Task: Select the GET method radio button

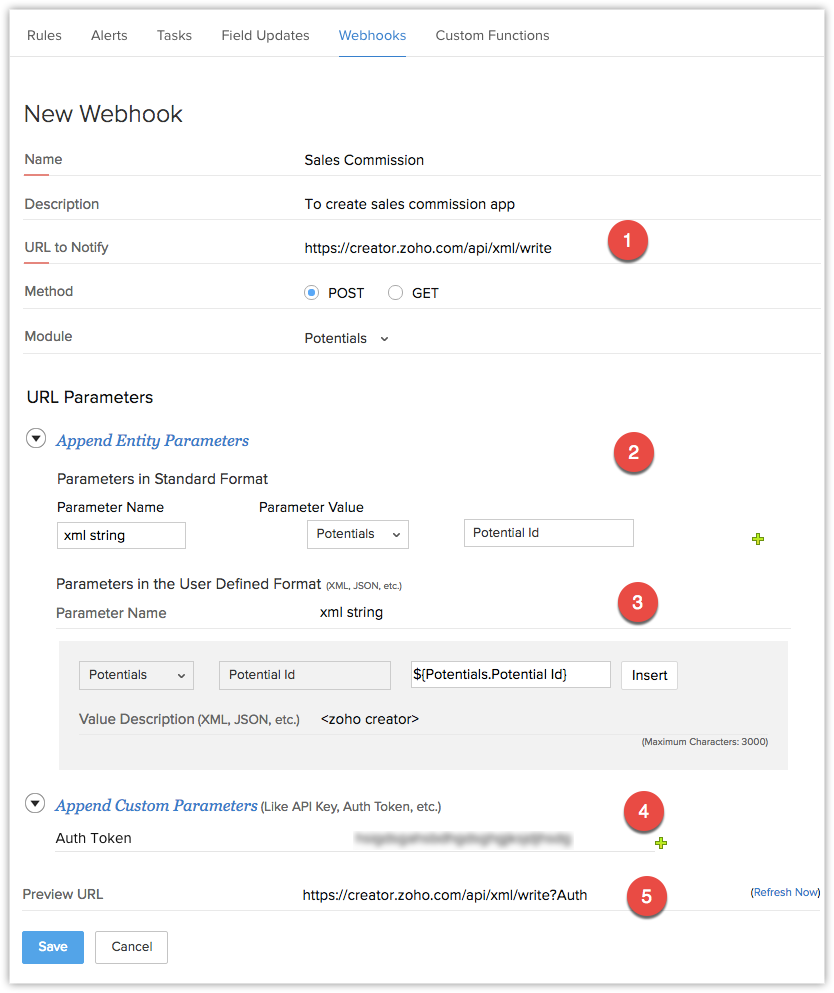Action: tap(396, 291)
